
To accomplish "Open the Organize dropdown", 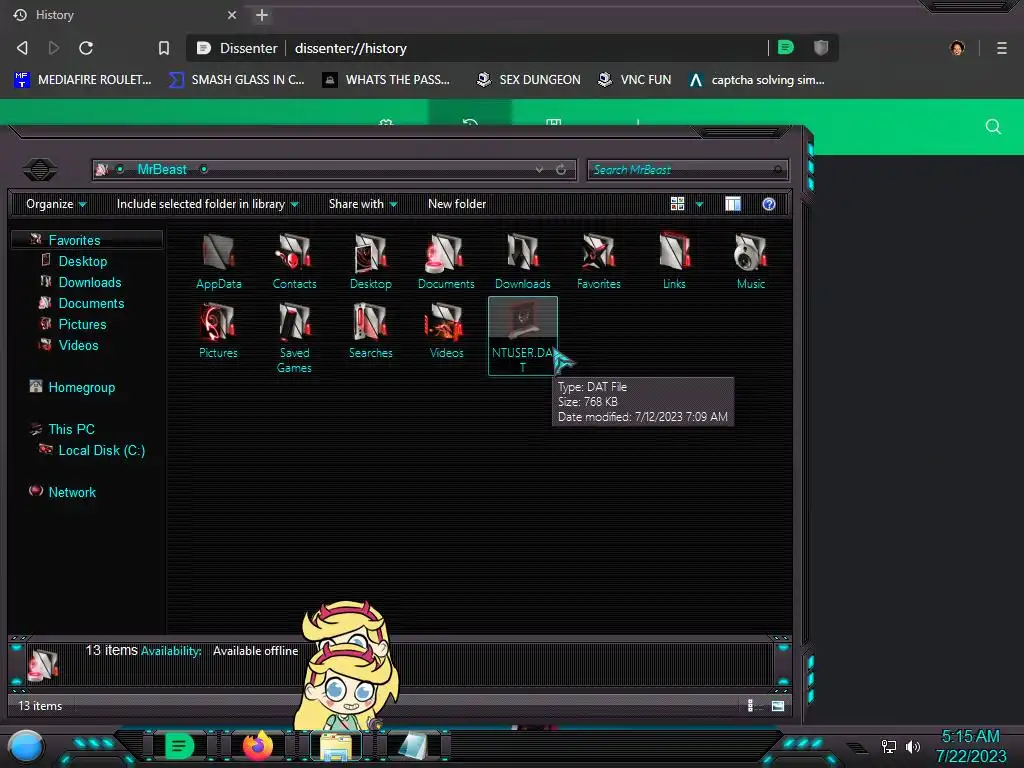I will coord(56,204).
